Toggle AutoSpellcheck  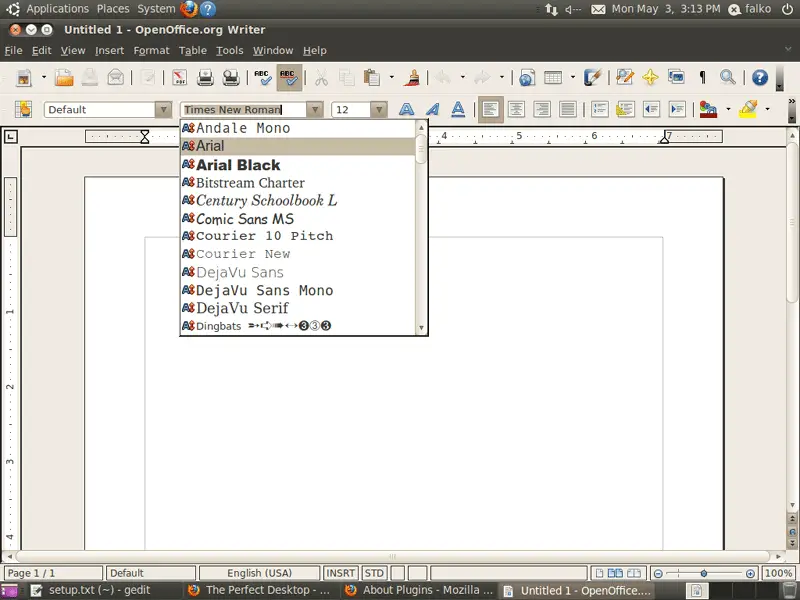coord(289,78)
